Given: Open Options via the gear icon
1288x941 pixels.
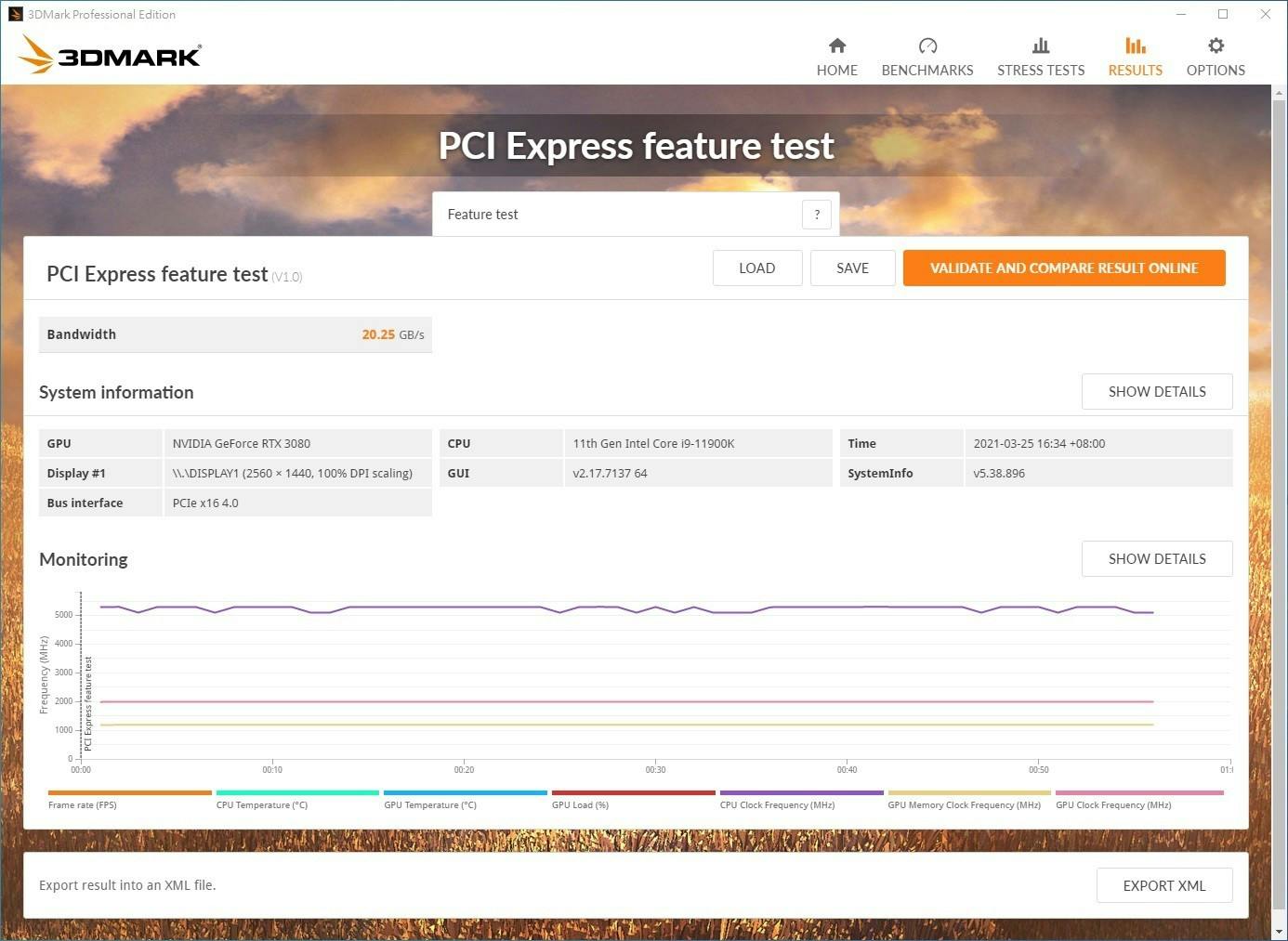Looking at the screenshot, I should point(1215,46).
